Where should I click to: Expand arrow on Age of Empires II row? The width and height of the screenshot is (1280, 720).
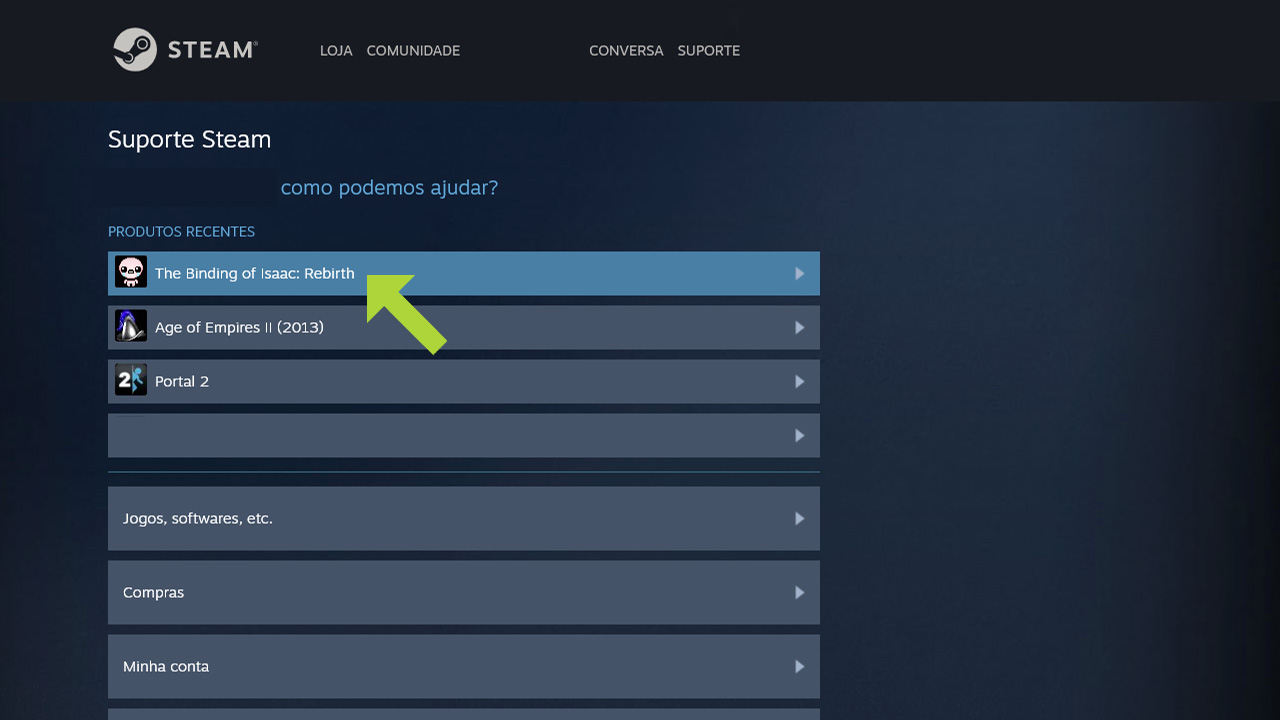click(799, 327)
